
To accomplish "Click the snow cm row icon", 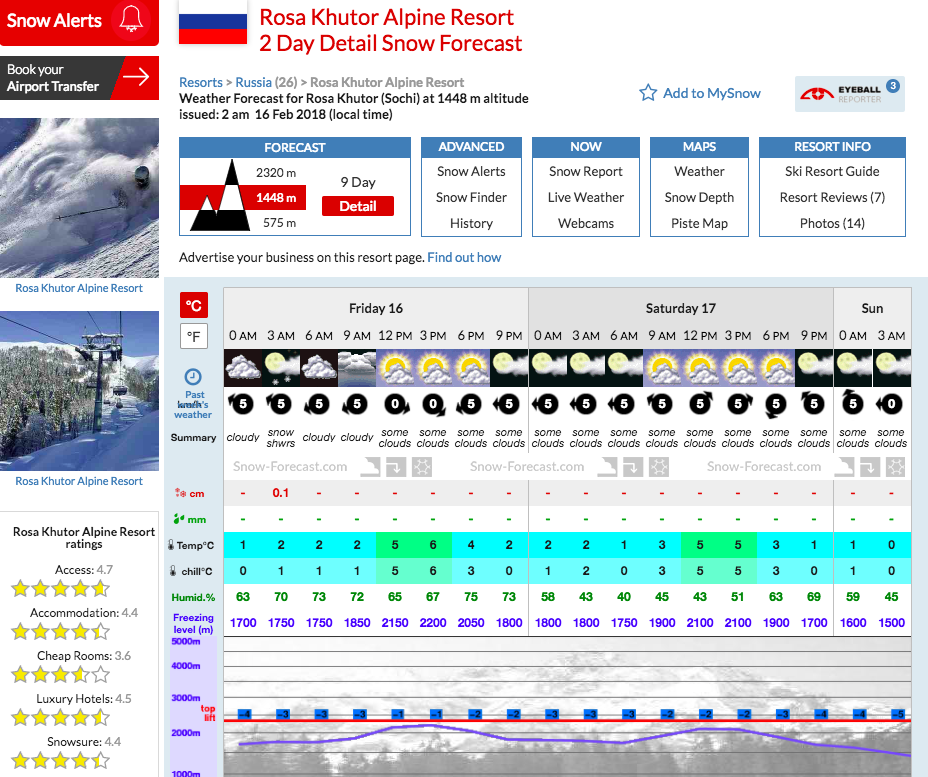I will (x=180, y=493).
